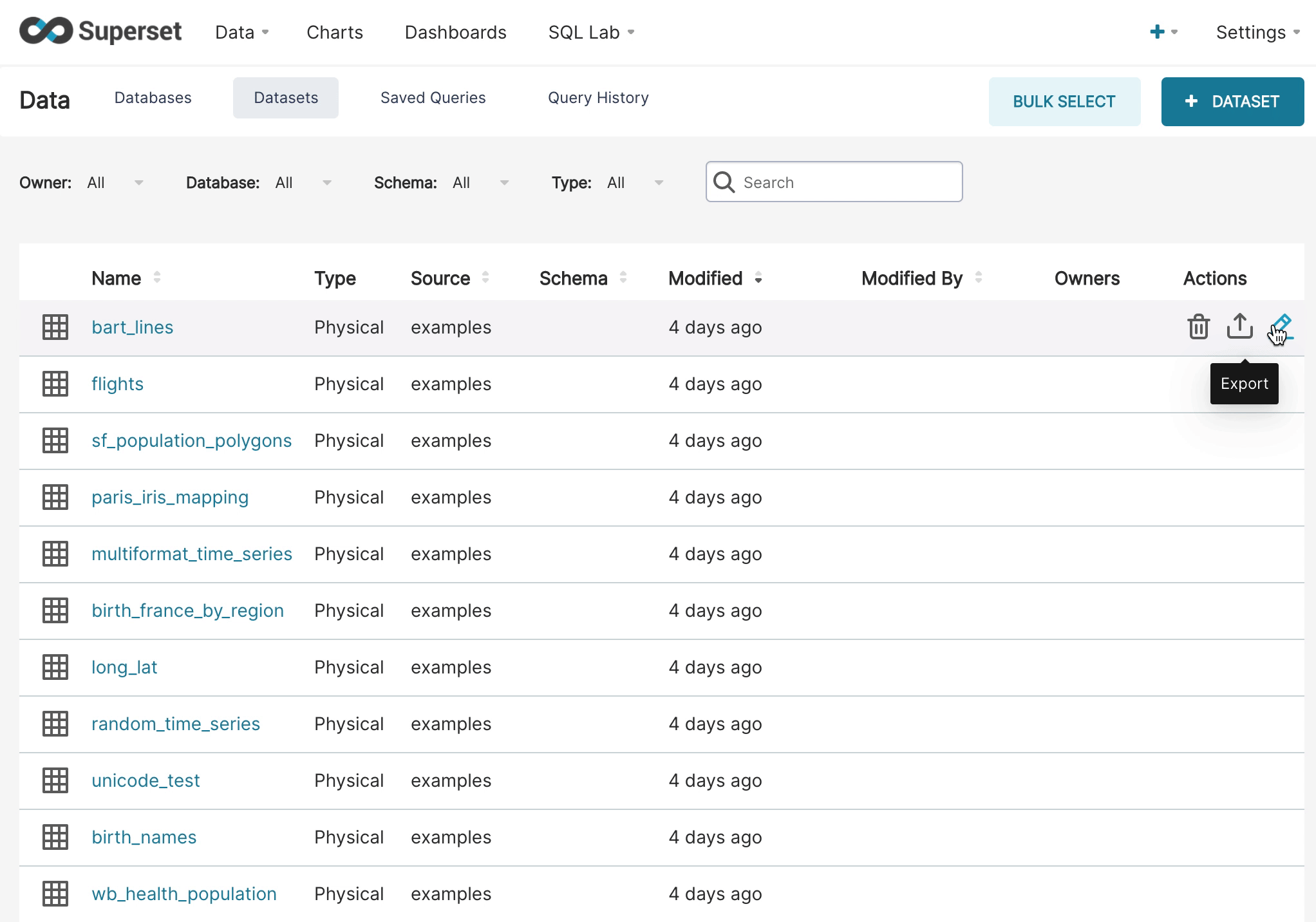Viewport: 1316px width, 922px height.
Task: Click the Export icon for bart_lines
Action: (x=1239, y=326)
